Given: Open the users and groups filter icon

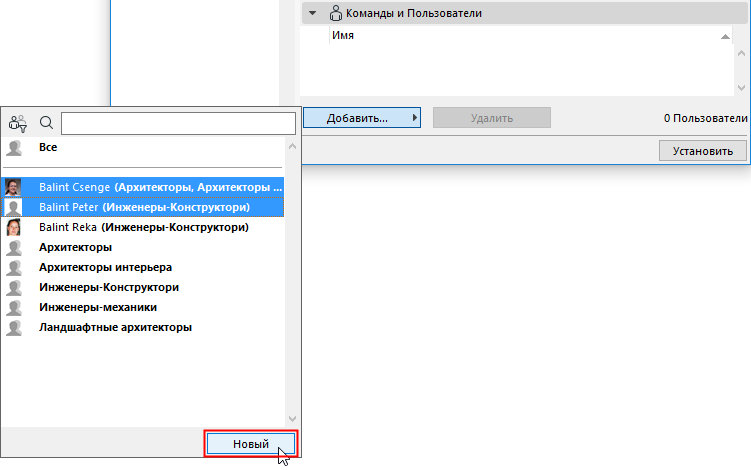Looking at the screenshot, I should [x=18, y=124].
